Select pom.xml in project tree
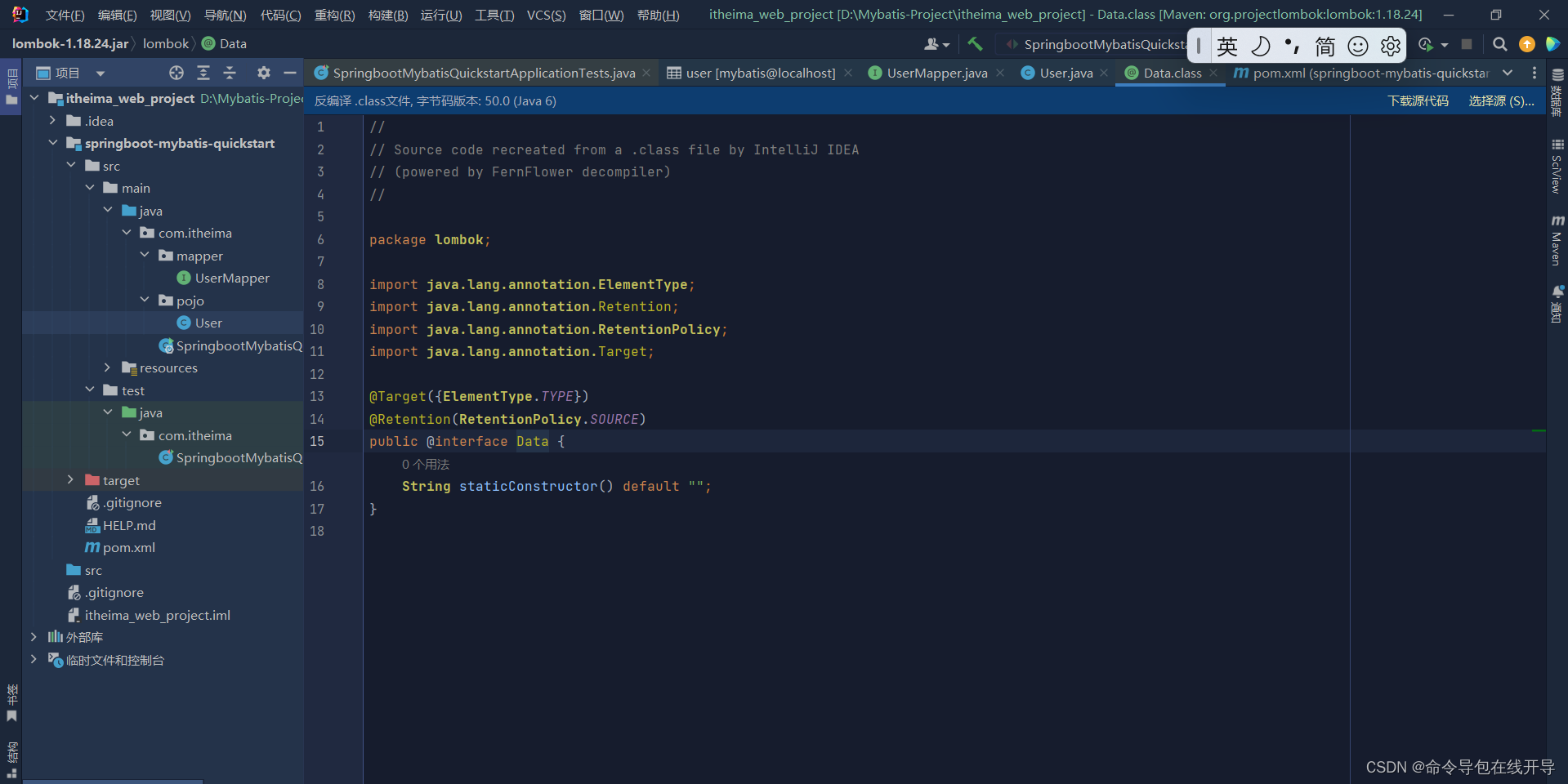Image resolution: width=1568 pixels, height=784 pixels. point(128,547)
